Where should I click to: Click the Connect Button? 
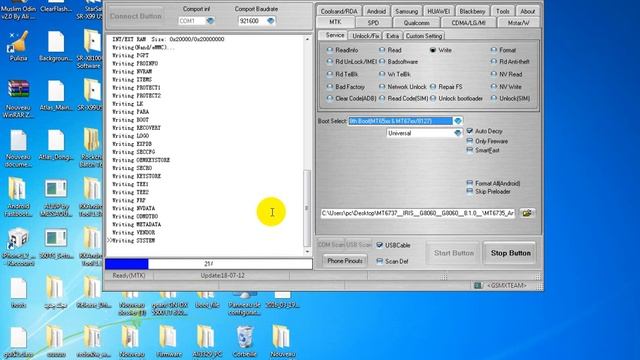(136, 16)
